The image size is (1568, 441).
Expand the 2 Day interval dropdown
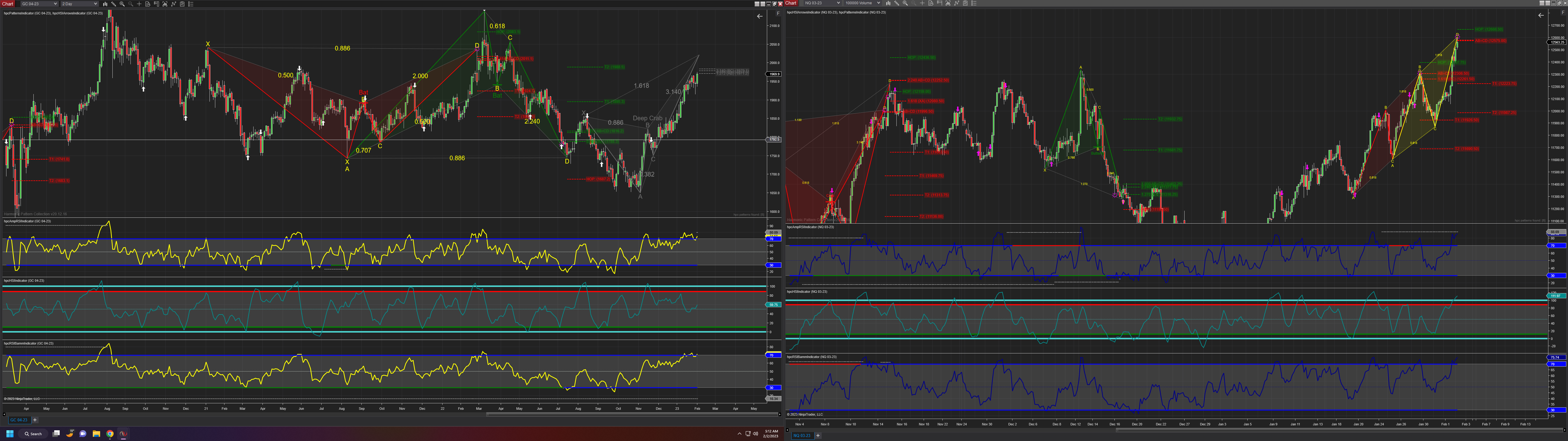click(x=80, y=4)
